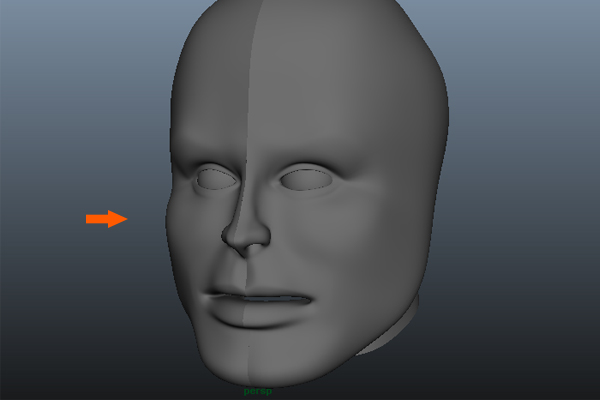
Task: Select the 3D head model
Action: [x=307, y=193]
